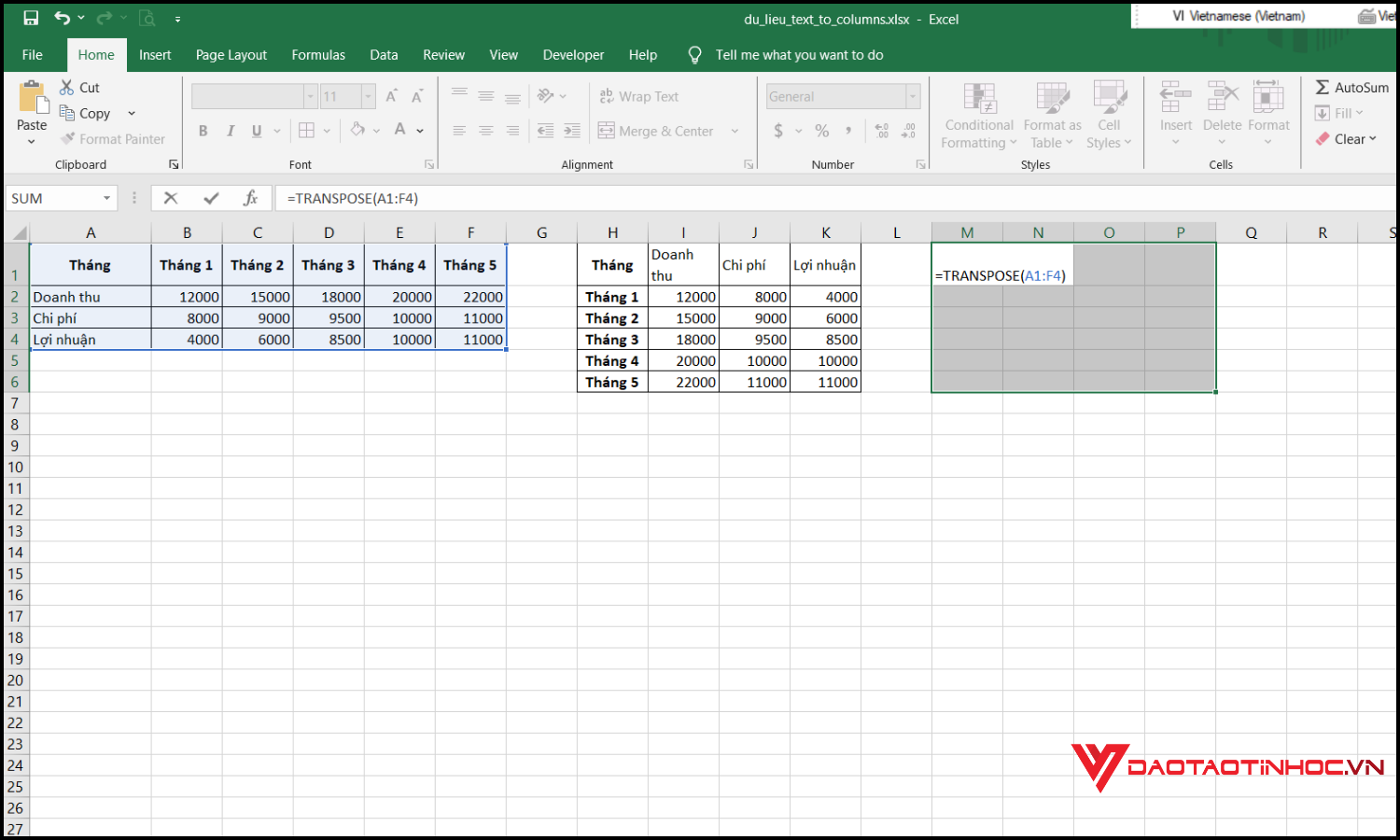Click the Insert Function (fx) icon
The height and width of the screenshot is (840, 1400).
point(250,198)
